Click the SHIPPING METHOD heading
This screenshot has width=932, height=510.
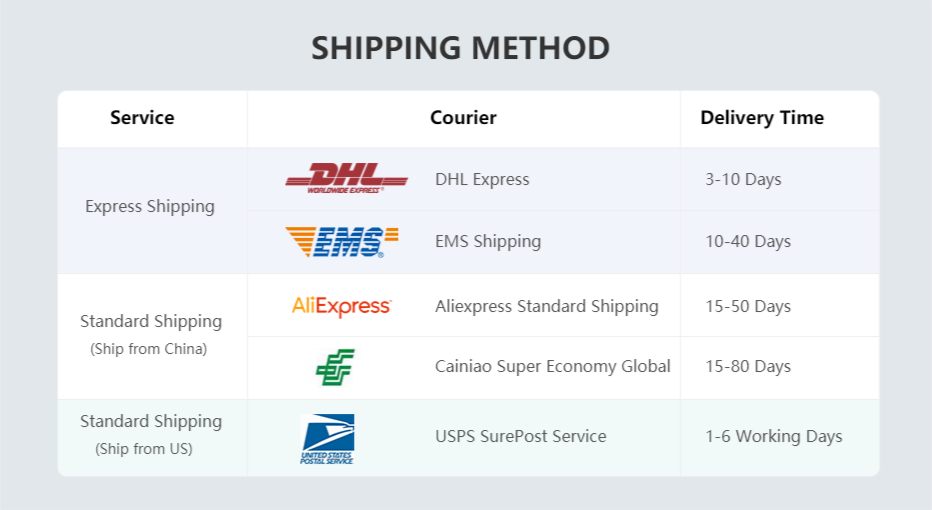click(x=460, y=48)
